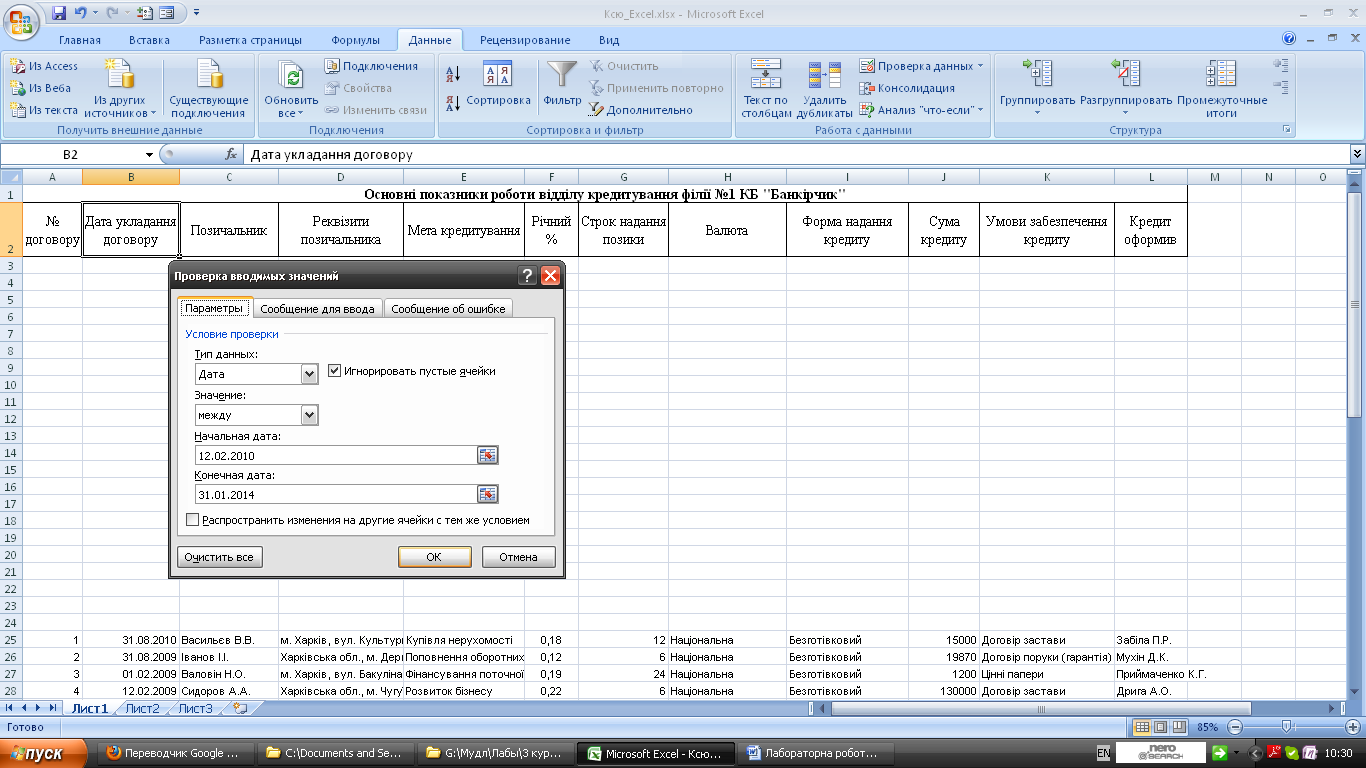Open Дополнительно advanced filter
Screen dimensions: 1366x768
(640, 110)
